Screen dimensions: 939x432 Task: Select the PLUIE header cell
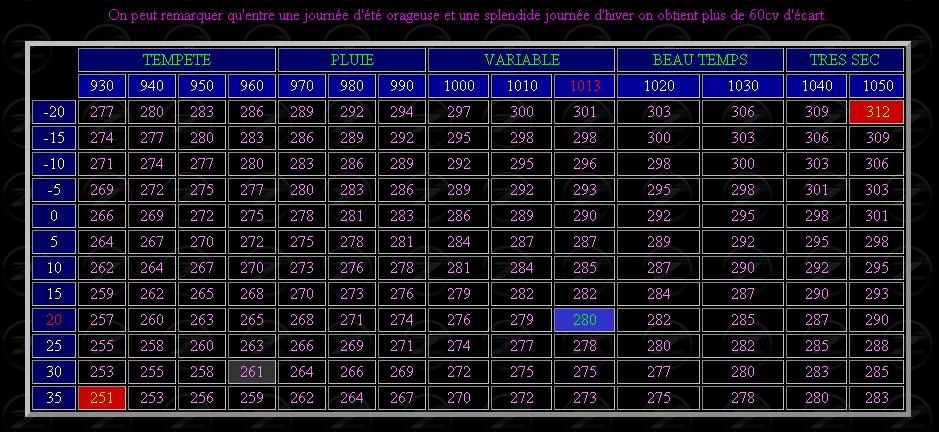[352, 60]
